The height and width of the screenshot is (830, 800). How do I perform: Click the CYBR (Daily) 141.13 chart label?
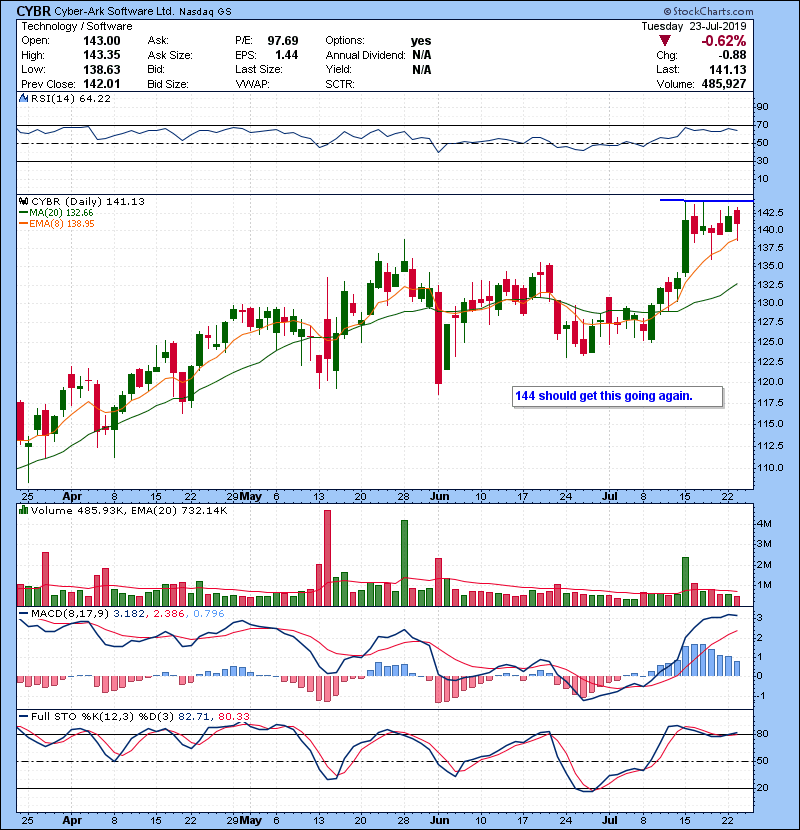[88, 201]
